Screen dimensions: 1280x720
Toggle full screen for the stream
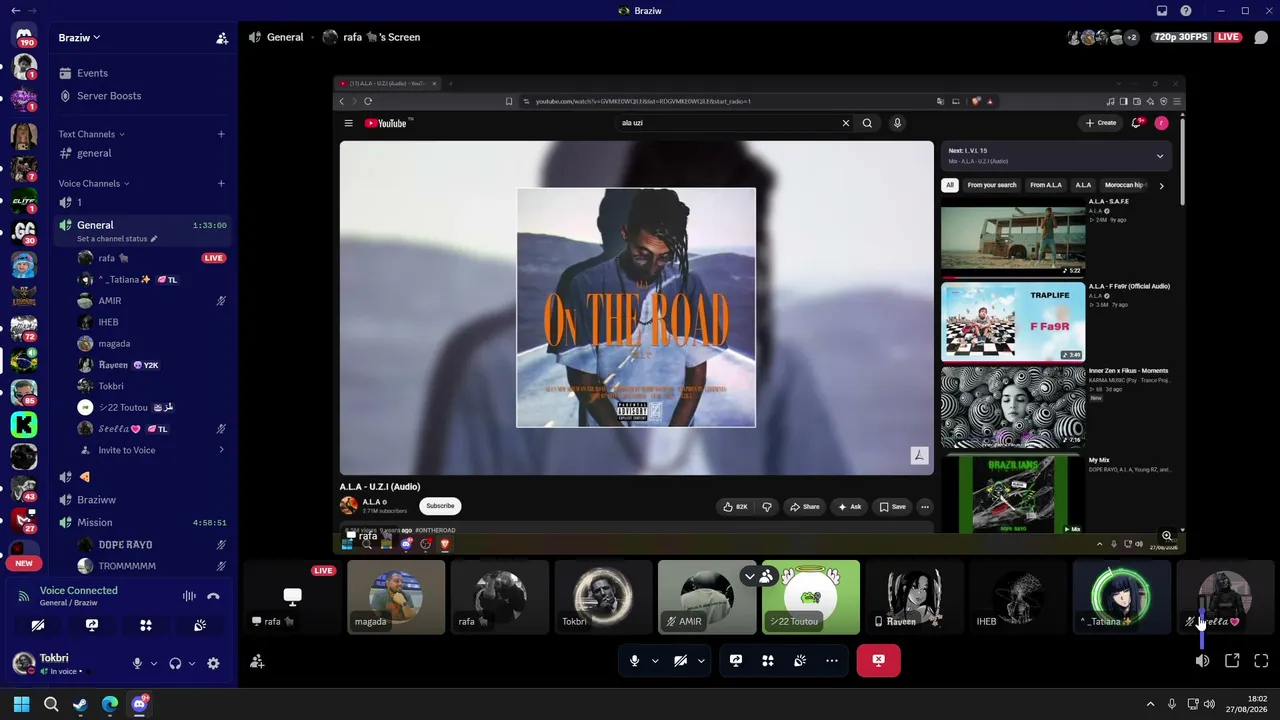[x=1261, y=661]
